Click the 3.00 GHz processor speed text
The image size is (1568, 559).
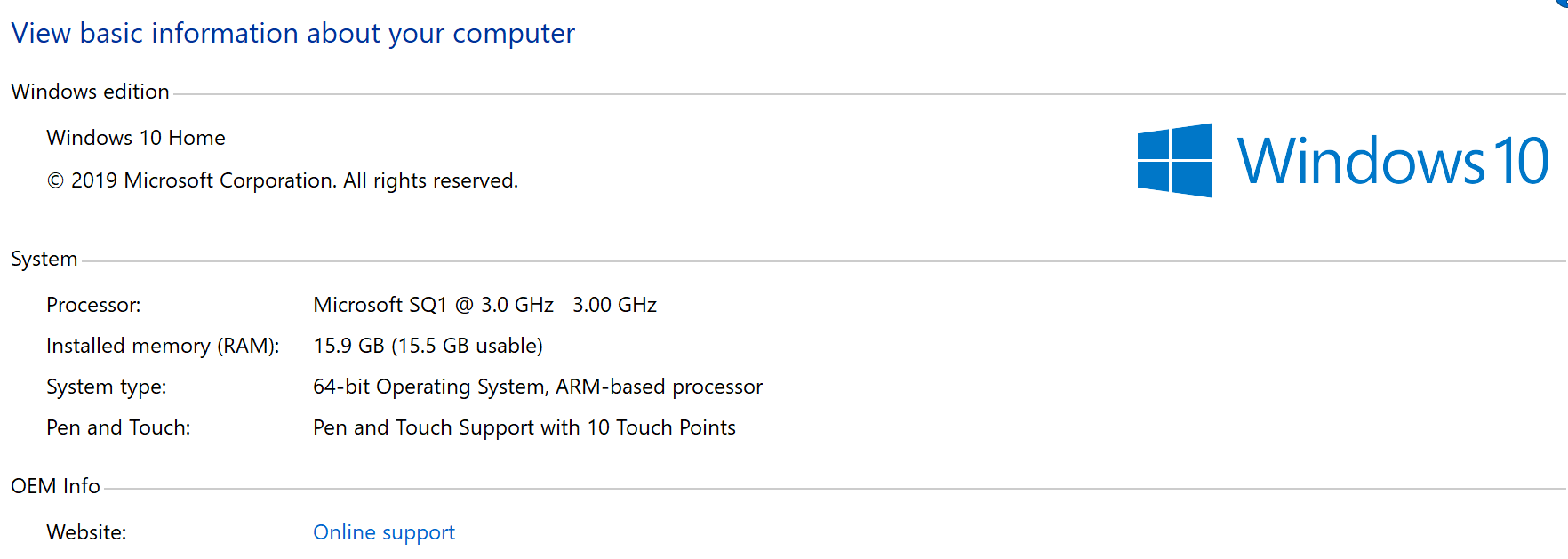tap(614, 305)
